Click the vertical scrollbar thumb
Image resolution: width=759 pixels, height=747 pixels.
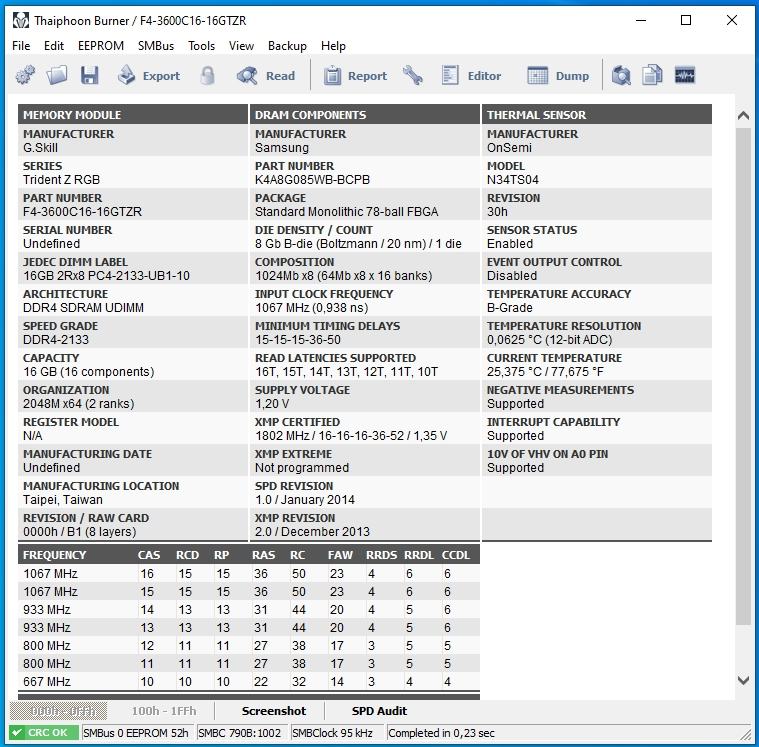coord(743,376)
